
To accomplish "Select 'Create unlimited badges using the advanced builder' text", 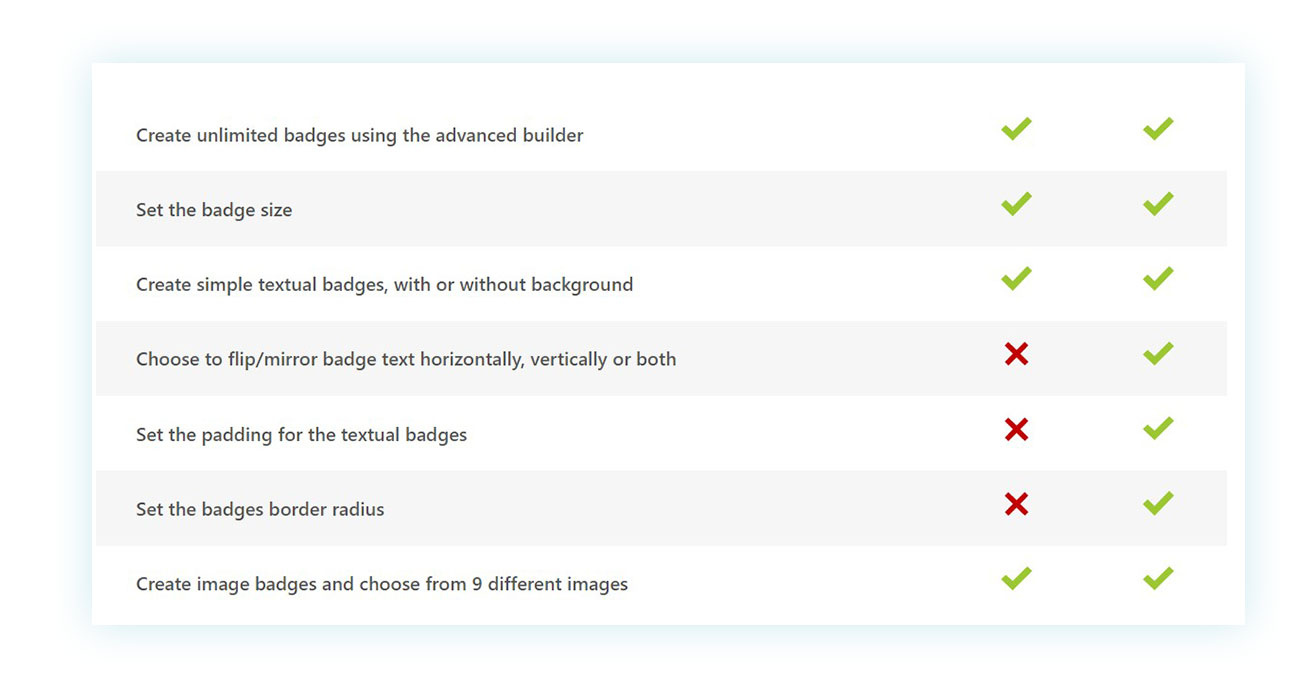I will (360, 135).
